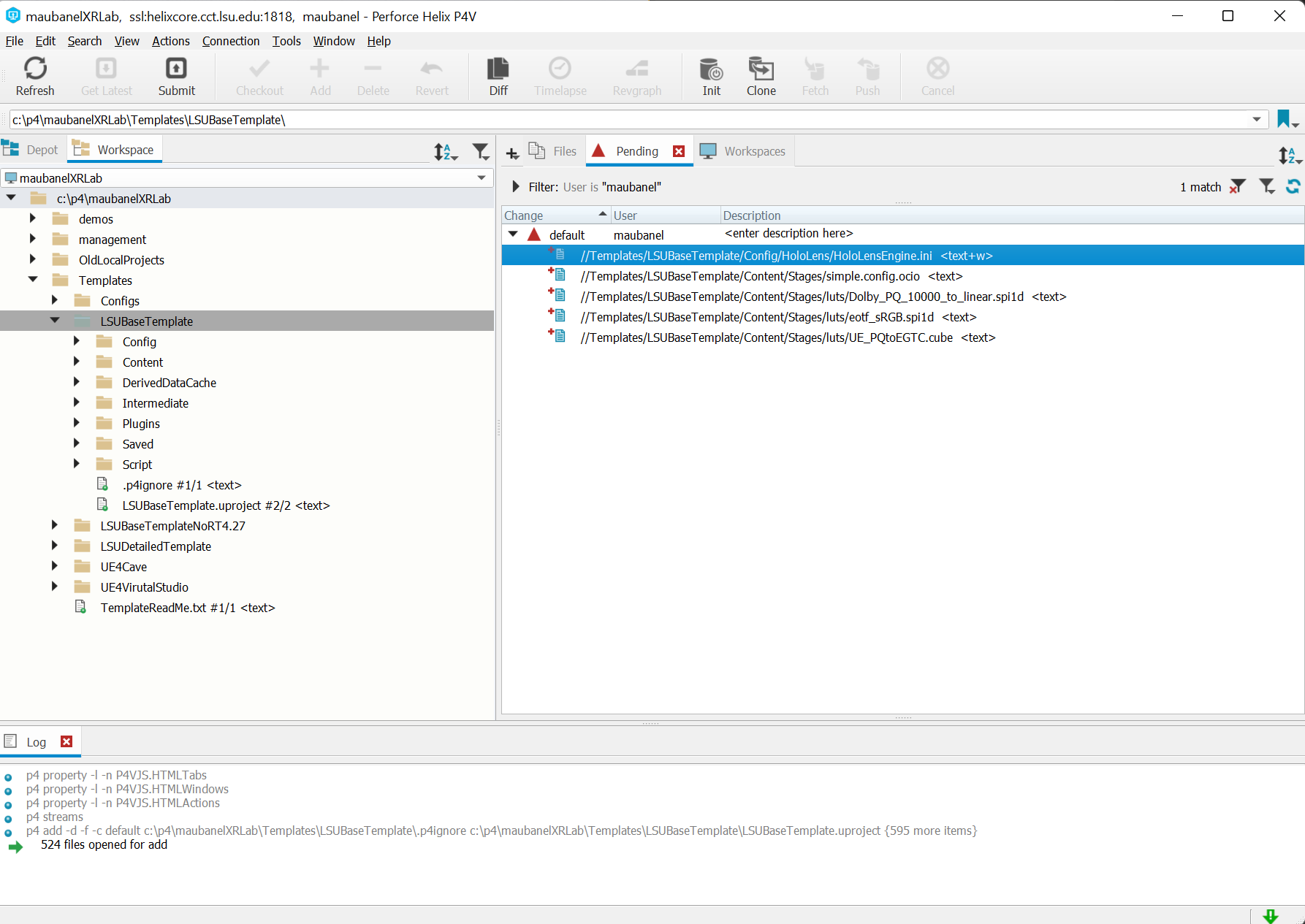Select simple.config.ocio pending file
Image resolution: width=1305 pixels, height=924 pixels.
tap(771, 276)
